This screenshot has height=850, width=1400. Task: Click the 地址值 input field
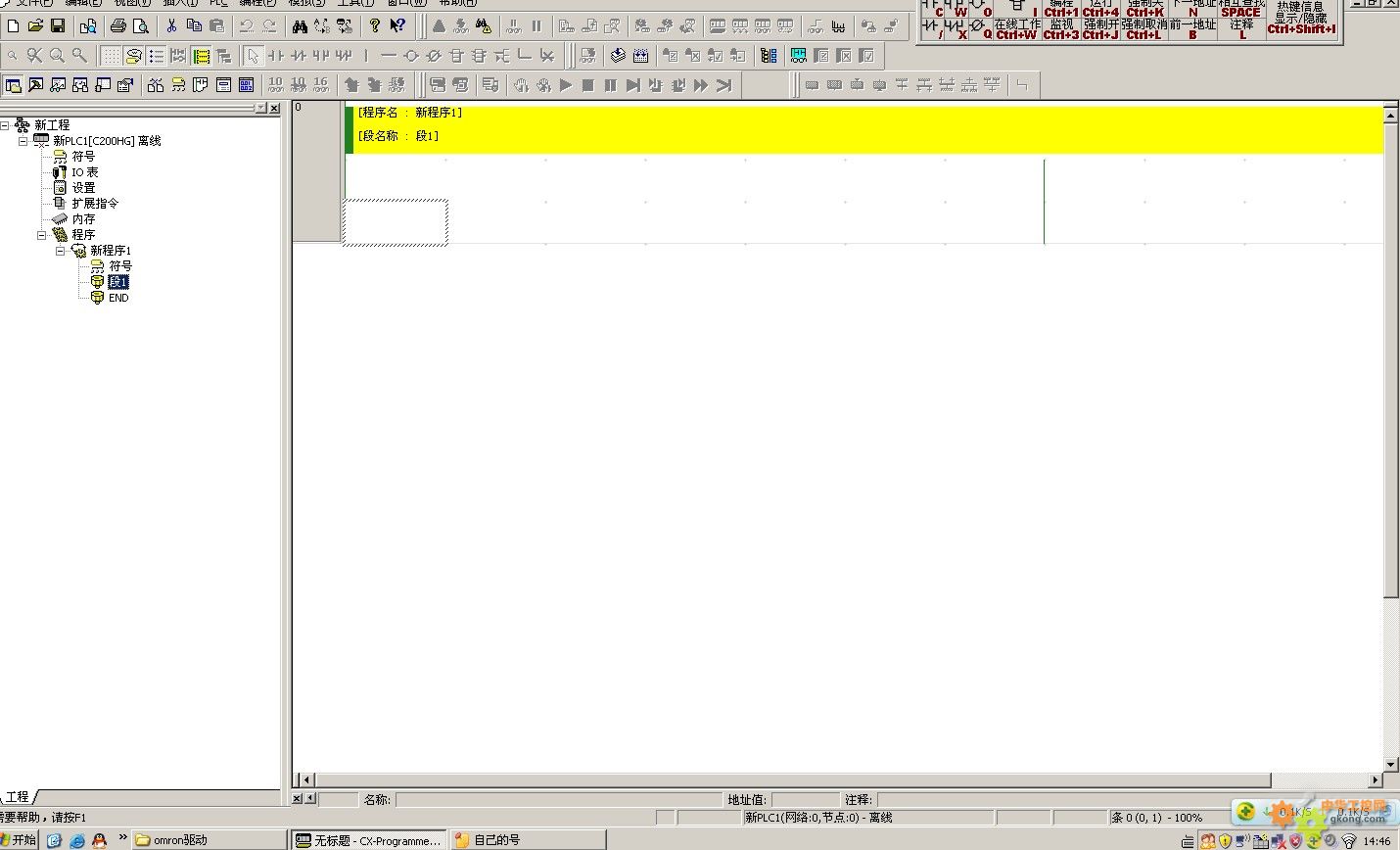point(805,800)
